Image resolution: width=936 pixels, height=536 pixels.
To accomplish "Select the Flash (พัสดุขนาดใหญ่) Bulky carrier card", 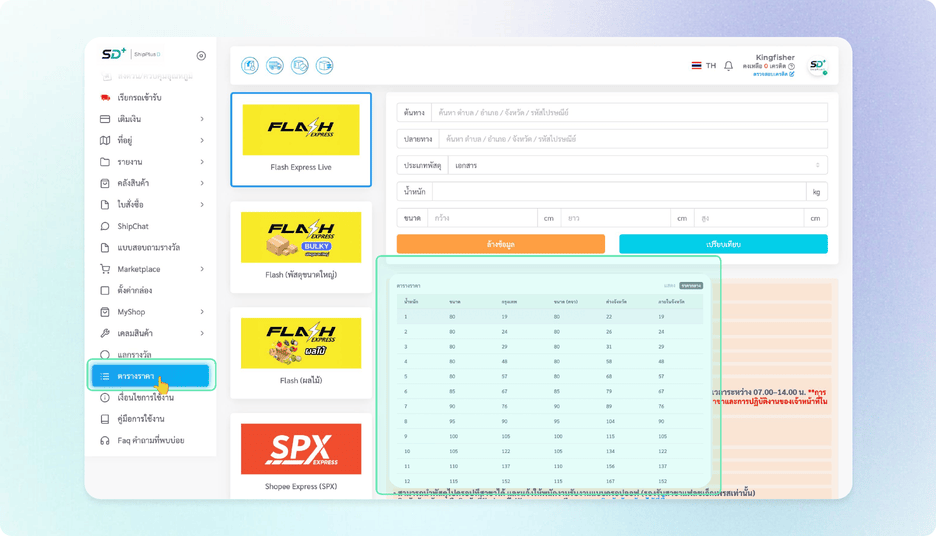I will pyautogui.click(x=301, y=247).
